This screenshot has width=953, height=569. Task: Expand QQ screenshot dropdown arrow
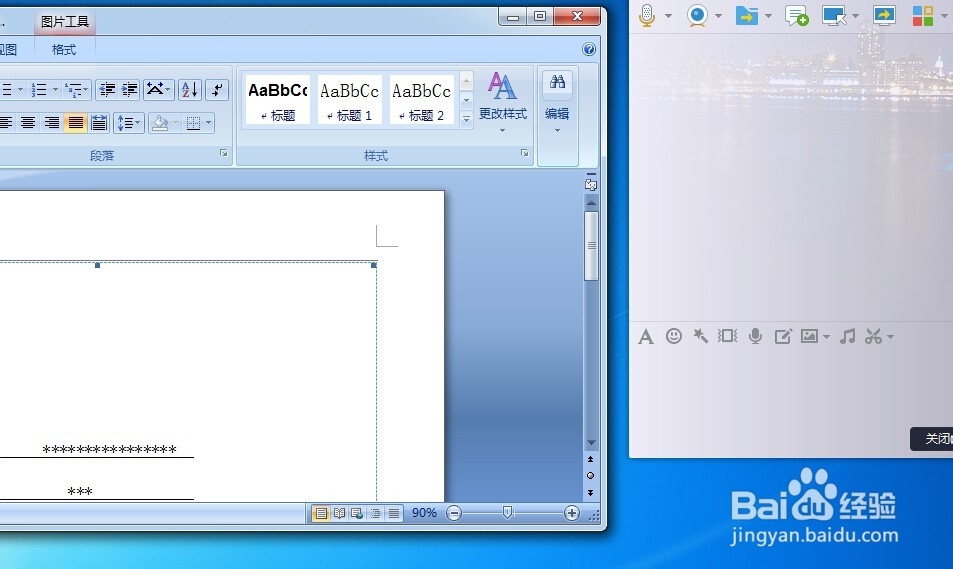pyautogui.click(x=890, y=337)
